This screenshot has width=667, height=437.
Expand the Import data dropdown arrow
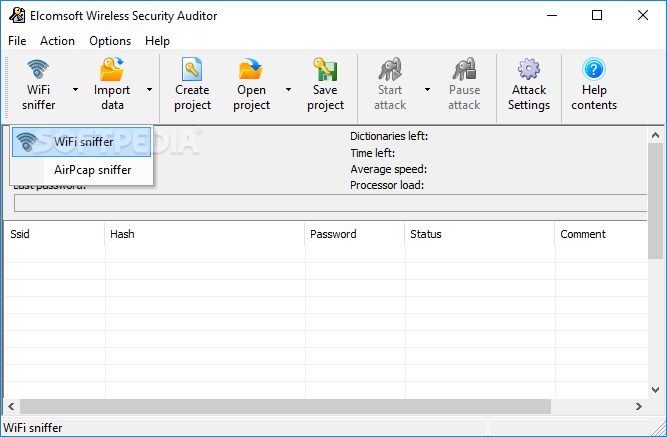149,89
